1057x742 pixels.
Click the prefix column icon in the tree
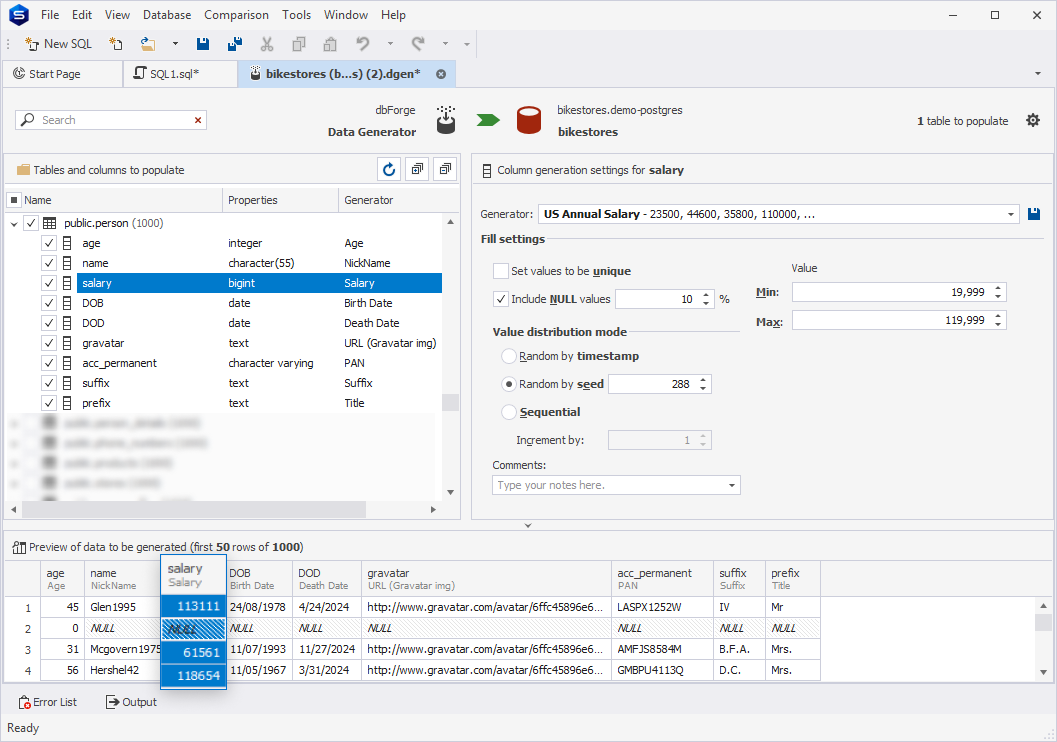67,403
